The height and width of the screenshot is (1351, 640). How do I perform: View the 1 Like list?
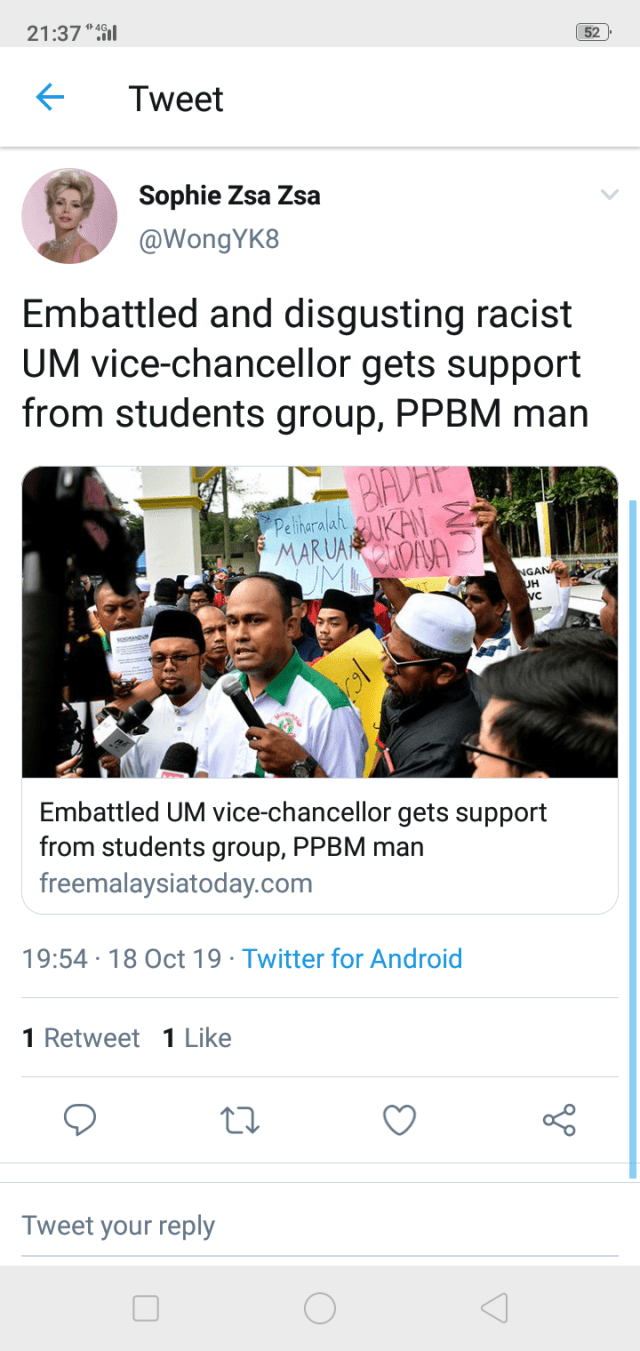197,1038
